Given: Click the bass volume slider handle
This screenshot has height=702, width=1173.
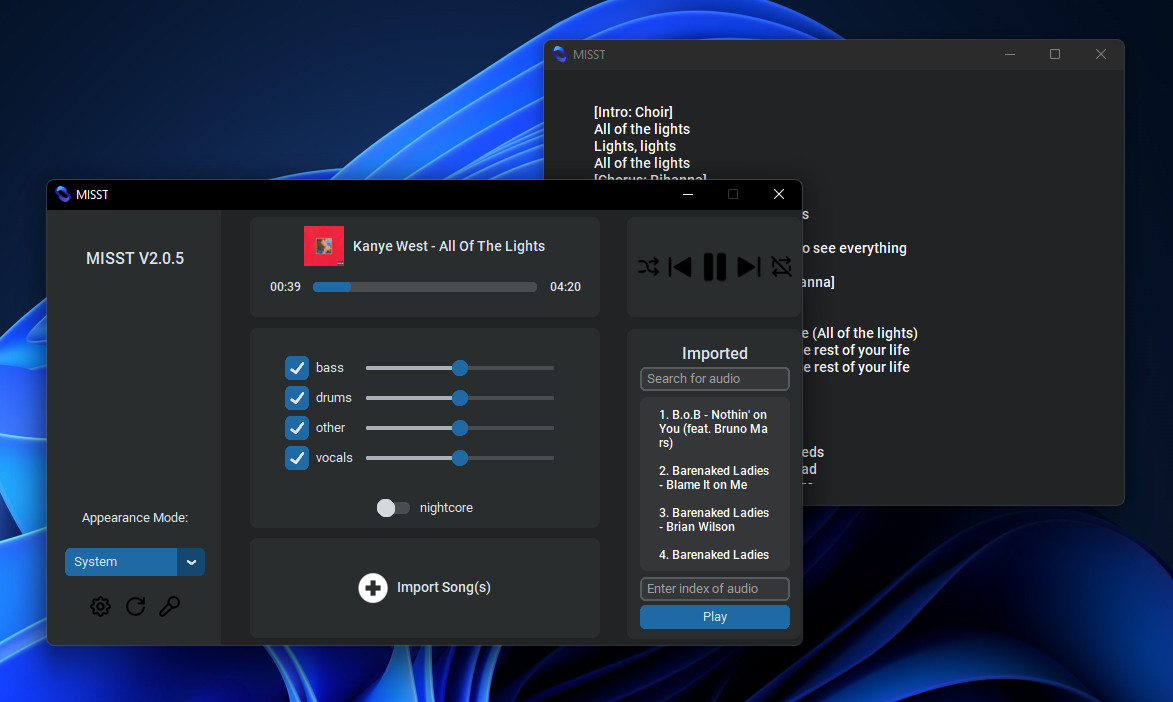Looking at the screenshot, I should tap(460, 367).
